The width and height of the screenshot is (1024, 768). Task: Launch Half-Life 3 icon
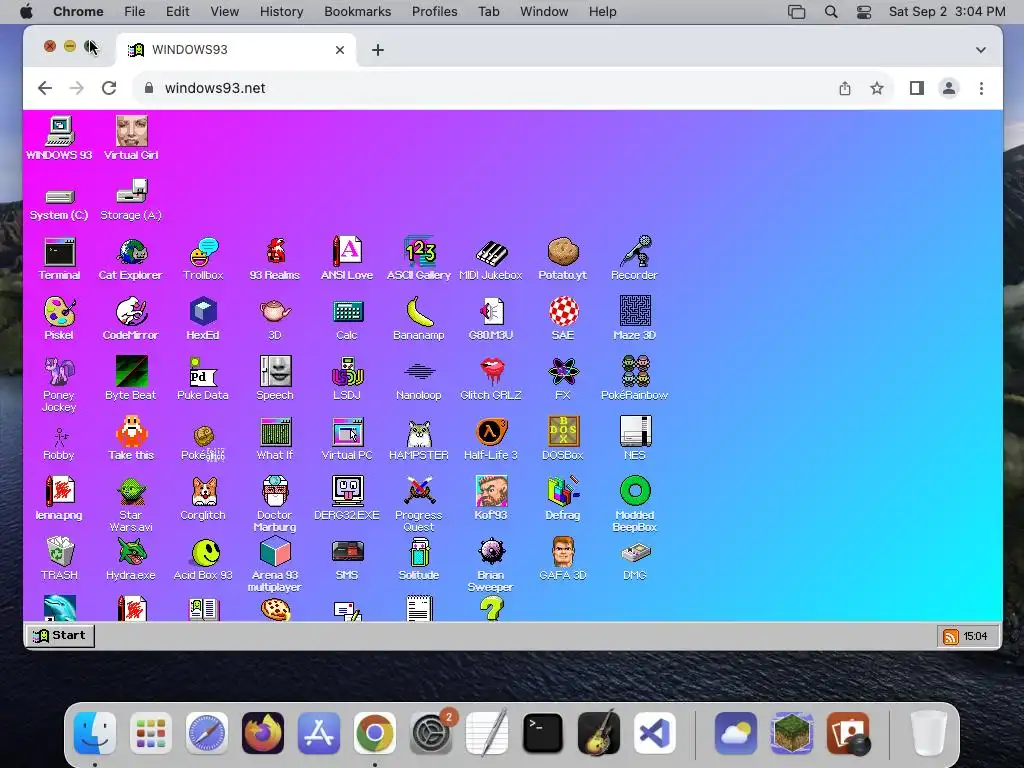click(491, 439)
